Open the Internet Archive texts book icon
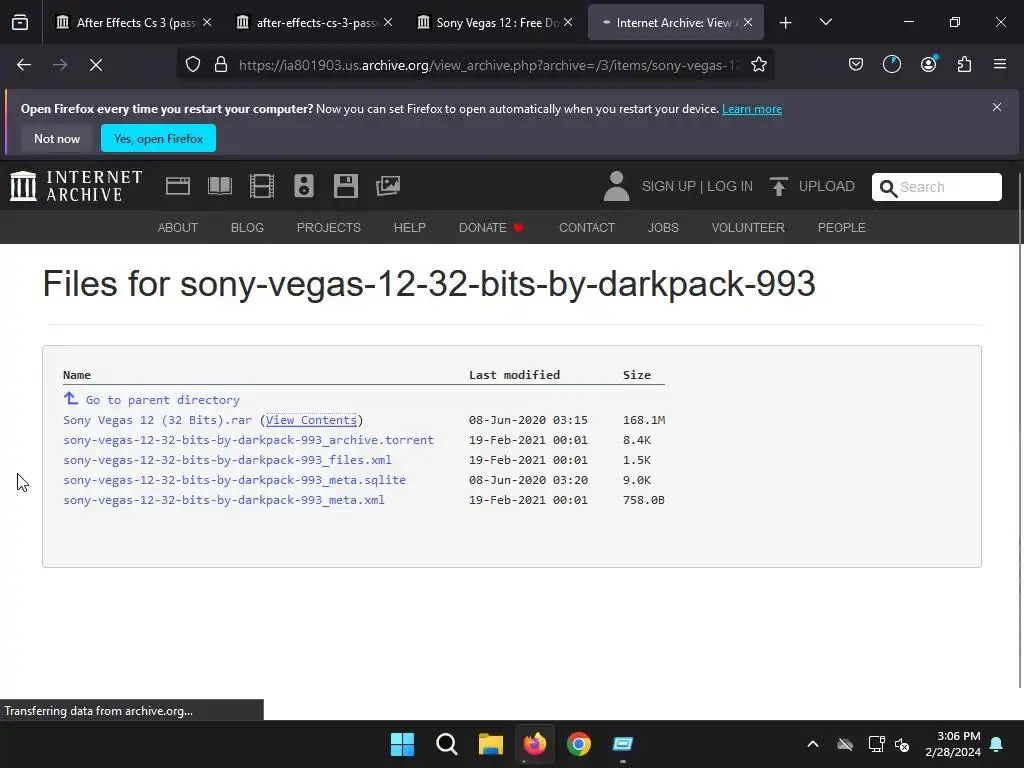The height and width of the screenshot is (768, 1024). point(219,186)
